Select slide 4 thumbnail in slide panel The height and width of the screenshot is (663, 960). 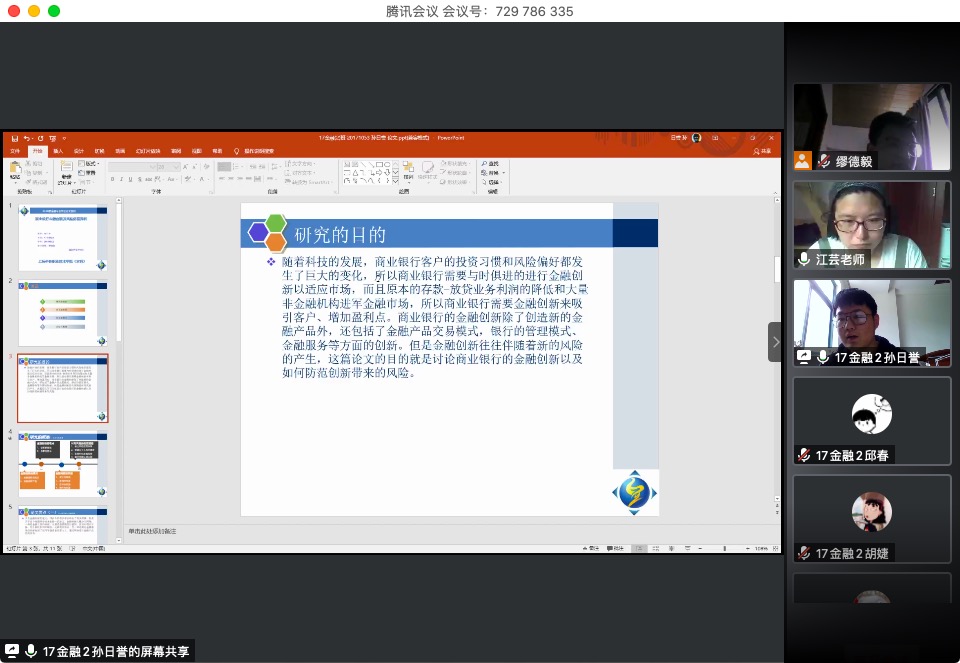63,464
